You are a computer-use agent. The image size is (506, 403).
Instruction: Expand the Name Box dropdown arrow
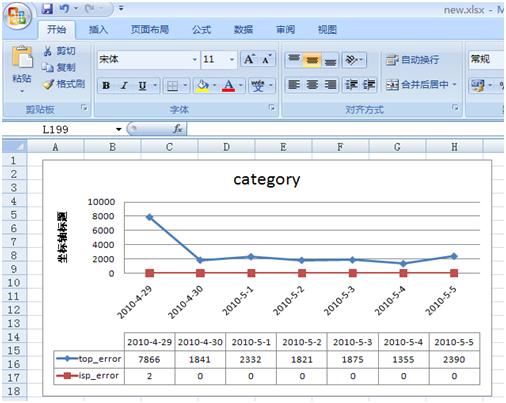(x=118, y=129)
